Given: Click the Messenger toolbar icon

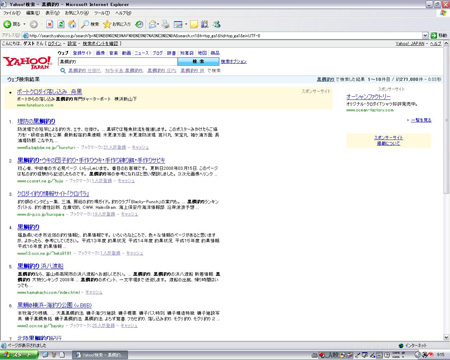Looking at the screenshot, I should (x=217, y=24).
